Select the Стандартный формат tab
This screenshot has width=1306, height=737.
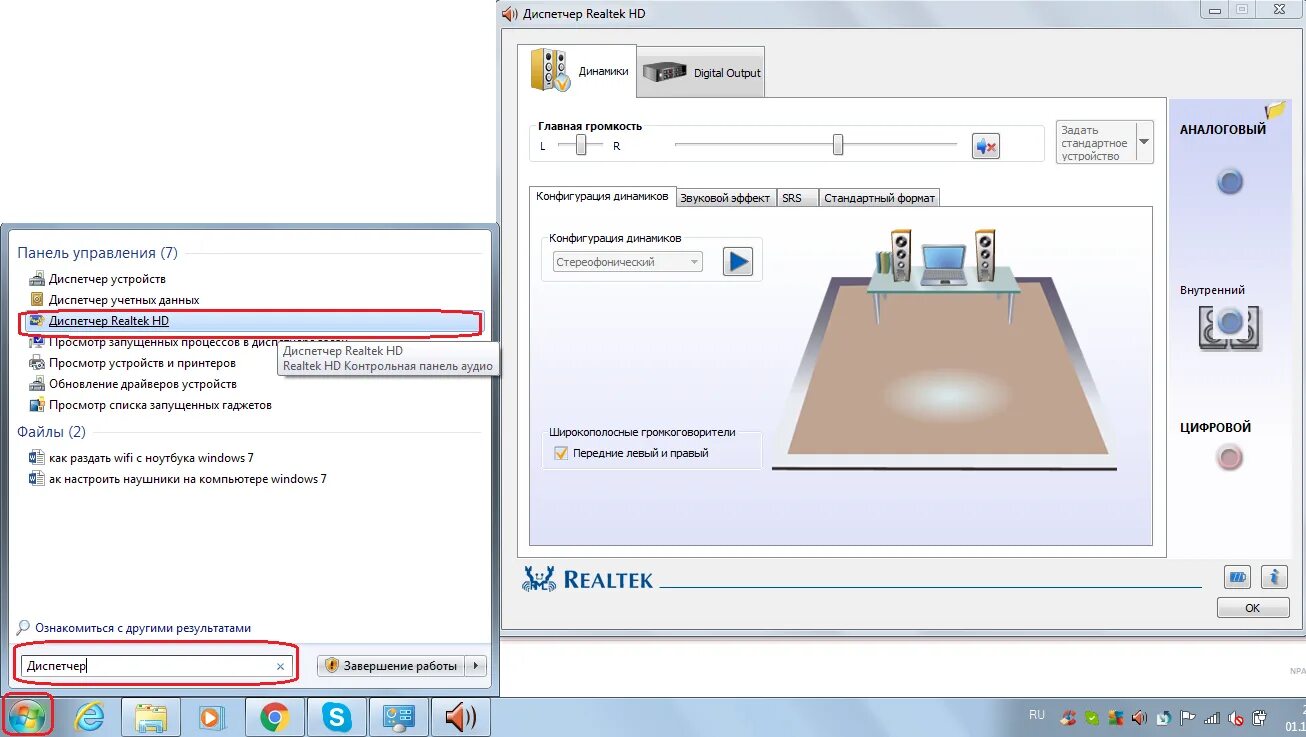tap(879, 198)
